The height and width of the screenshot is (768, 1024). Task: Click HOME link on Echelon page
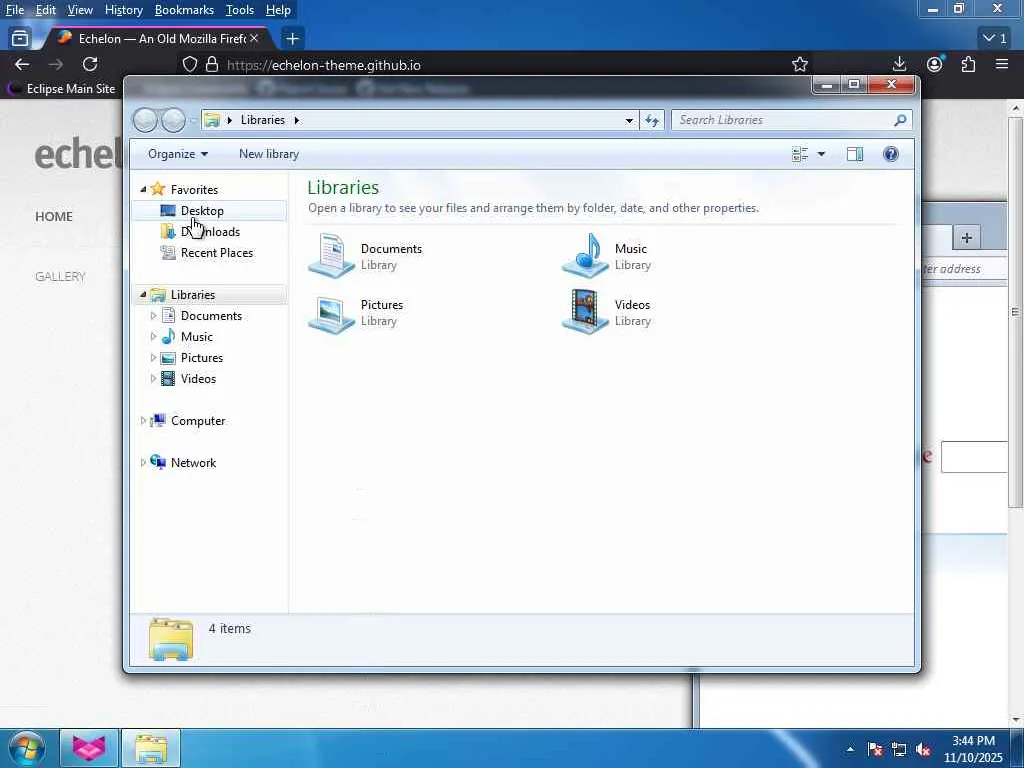(54, 217)
